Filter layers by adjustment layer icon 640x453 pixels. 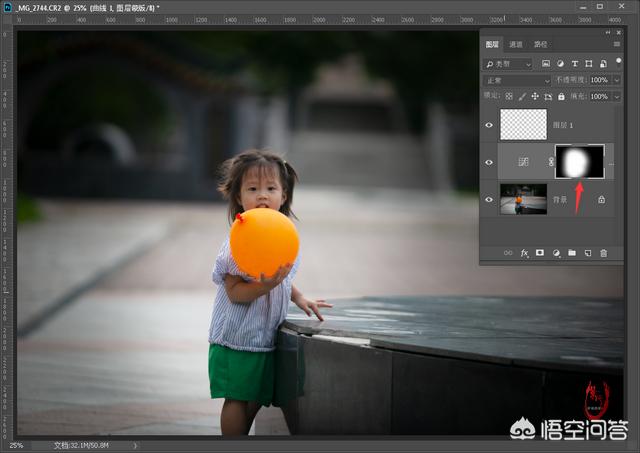pos(560,64)
